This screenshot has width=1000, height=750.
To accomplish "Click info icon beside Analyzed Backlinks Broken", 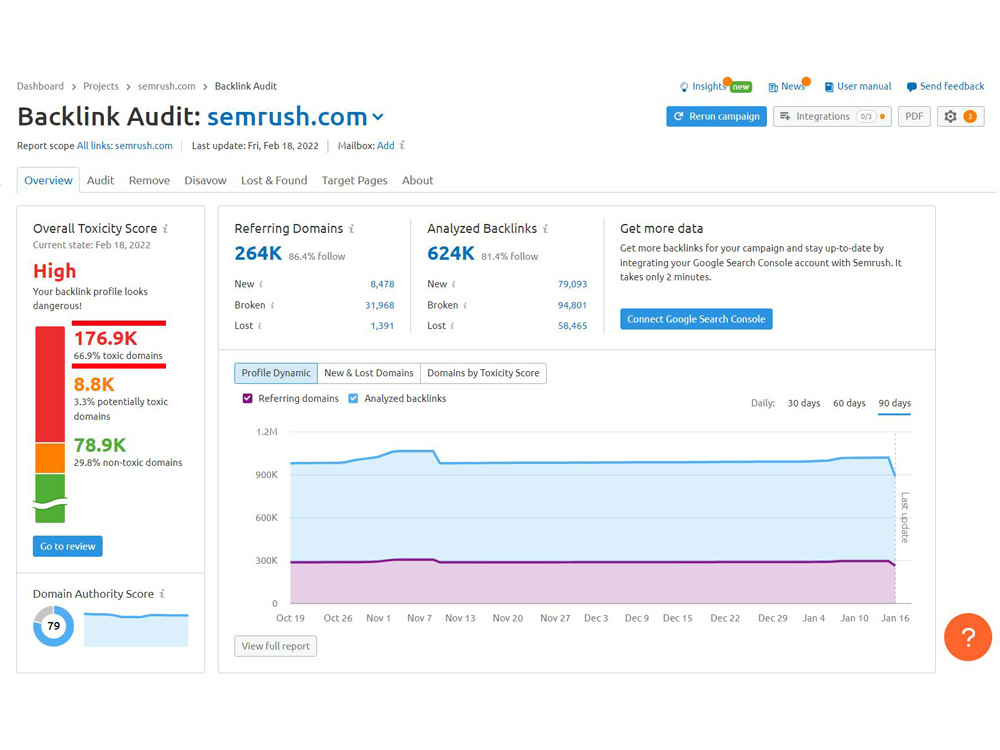I will (x=465, y=305).
